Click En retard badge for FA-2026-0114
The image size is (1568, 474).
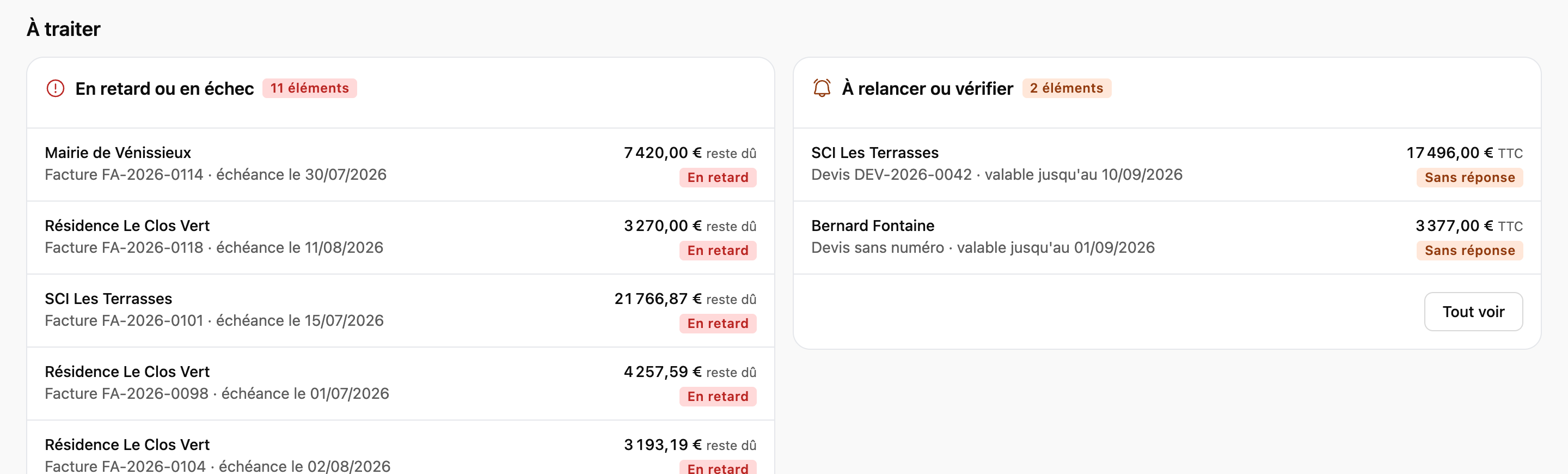point(718,177)
